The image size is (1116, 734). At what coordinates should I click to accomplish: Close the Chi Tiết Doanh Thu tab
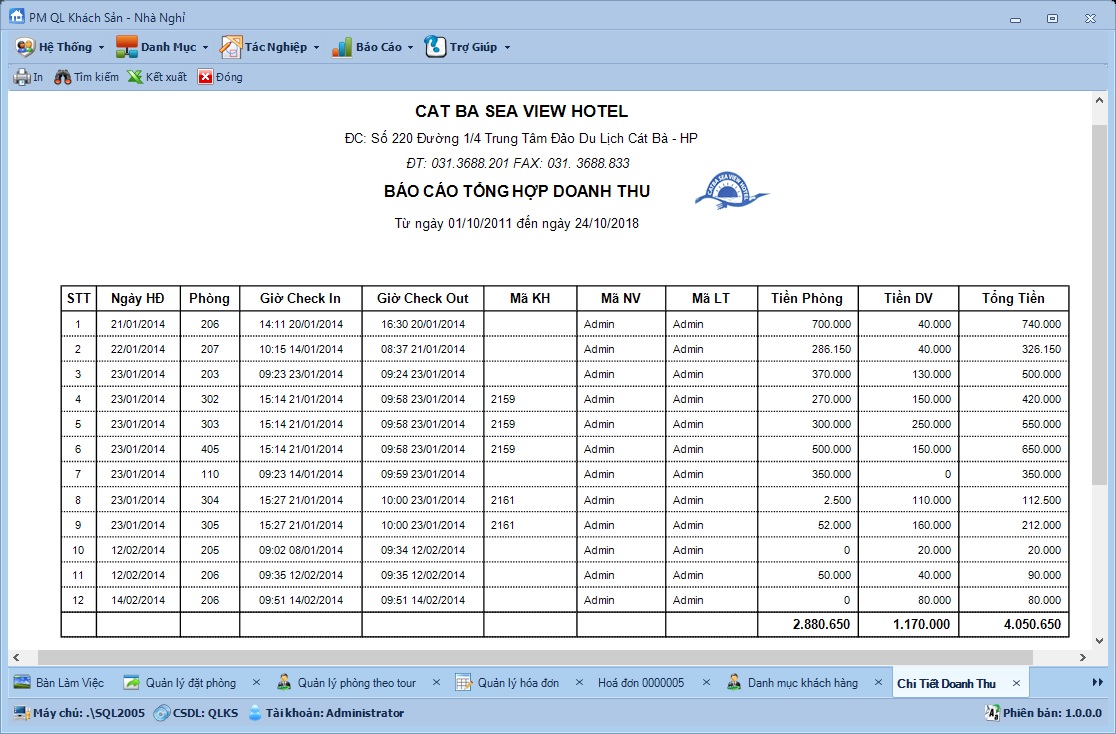(1016, 683)
